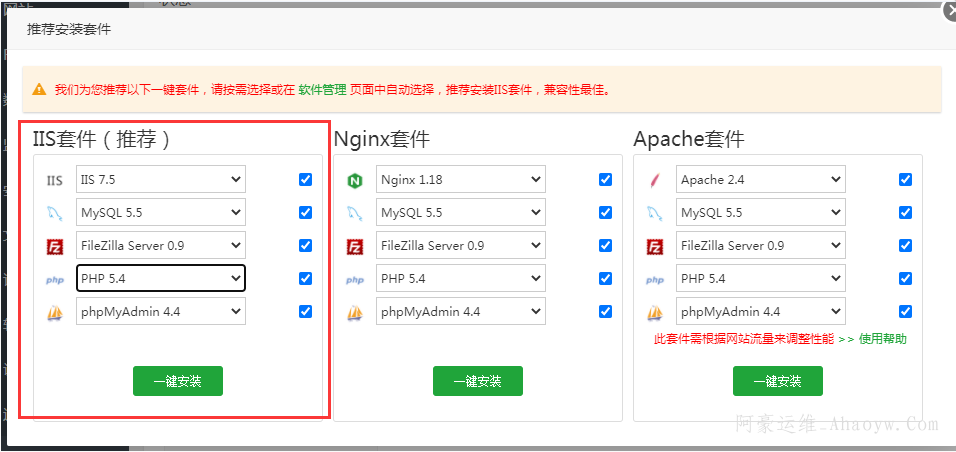The height and width of the screenshot is (452, 956).
Task: Open the Apache 2.4 version dropdown
Action: pyautogui.click(x=760, y=180)
